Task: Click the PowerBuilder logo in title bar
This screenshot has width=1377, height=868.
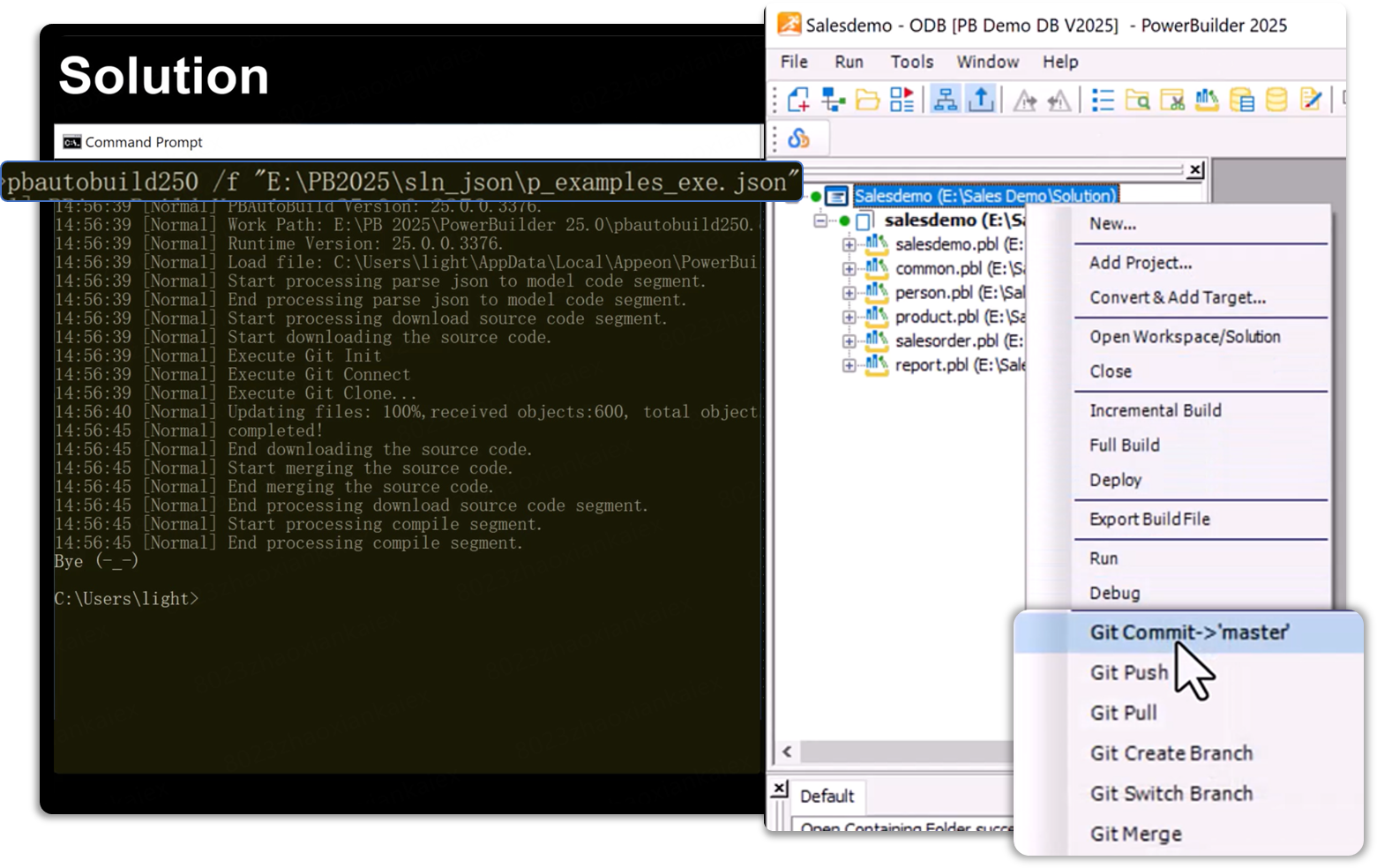Action: tap(789, 24)
